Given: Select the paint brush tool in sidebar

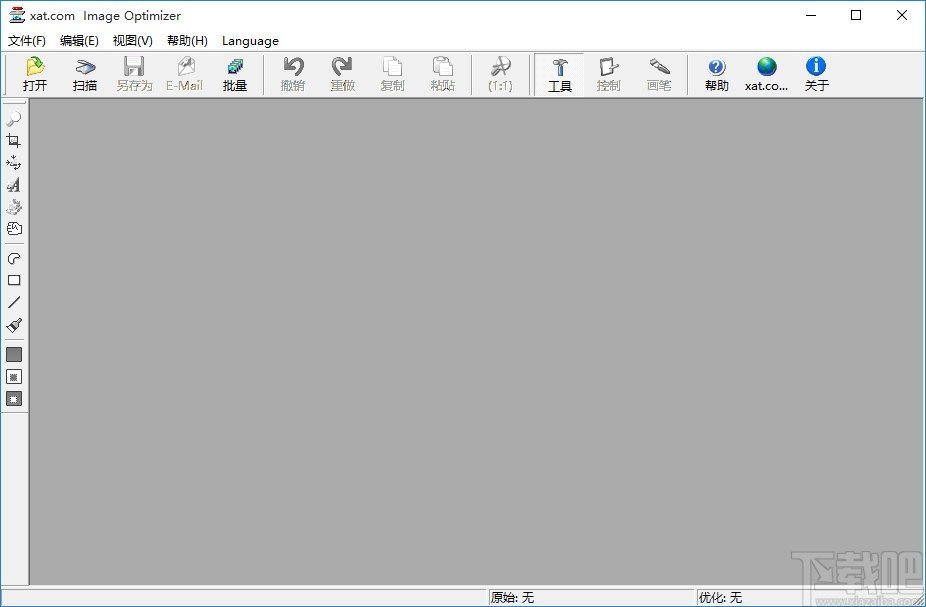Looking at the screenshot, I should pyautogui.click(x=14, y=325).
